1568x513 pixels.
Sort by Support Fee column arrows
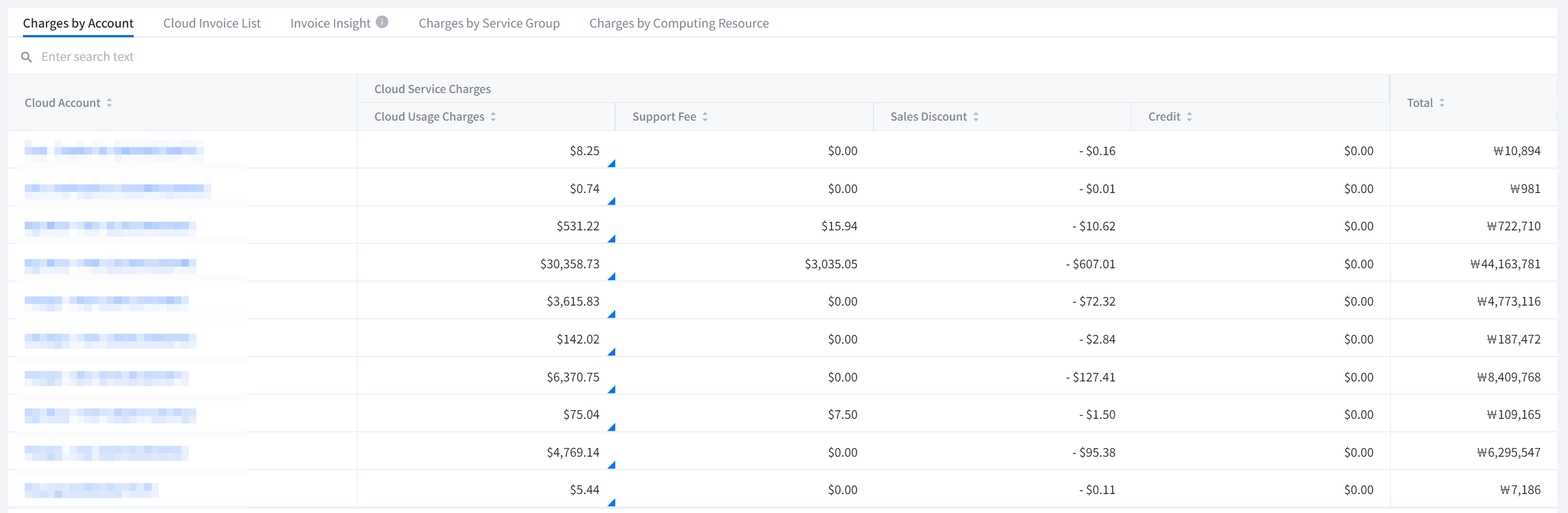click(705, 117)
